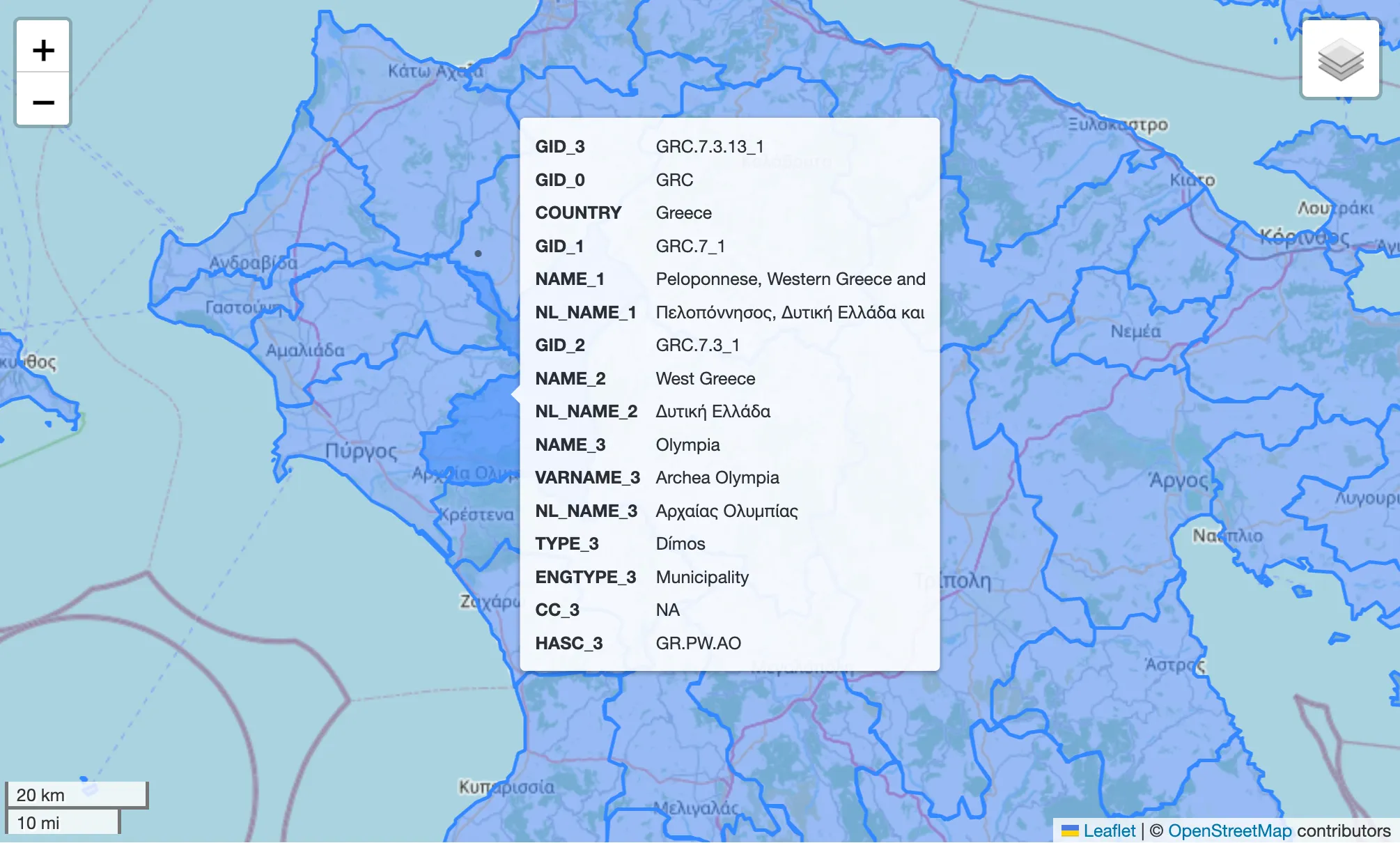This screenshot has height=843, width=1400.
Task: Click the GID_1 value GRC.7_1
Action: pyautogui.click(x=690, y=246)
